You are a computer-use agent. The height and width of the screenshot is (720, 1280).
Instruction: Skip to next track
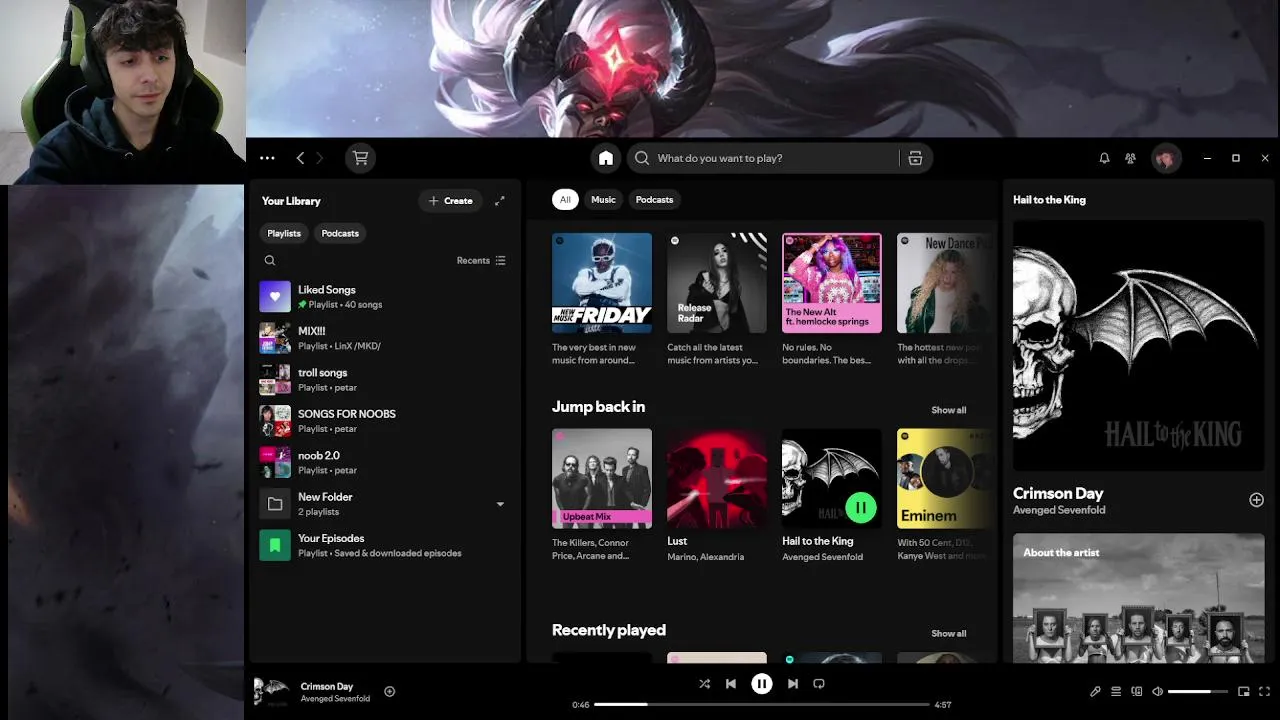[793, 684]
